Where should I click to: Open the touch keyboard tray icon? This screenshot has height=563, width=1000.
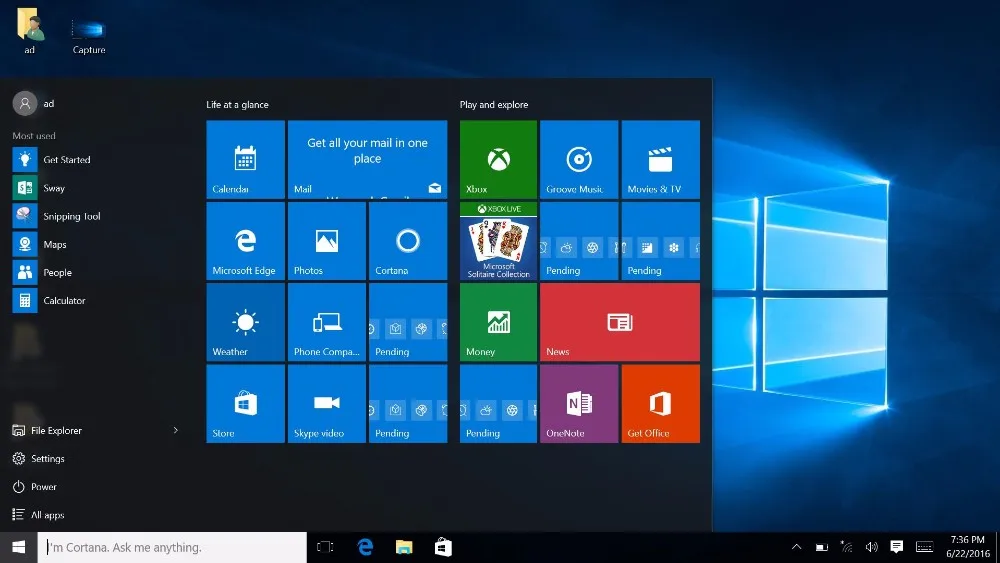click(x=925, y=546)
